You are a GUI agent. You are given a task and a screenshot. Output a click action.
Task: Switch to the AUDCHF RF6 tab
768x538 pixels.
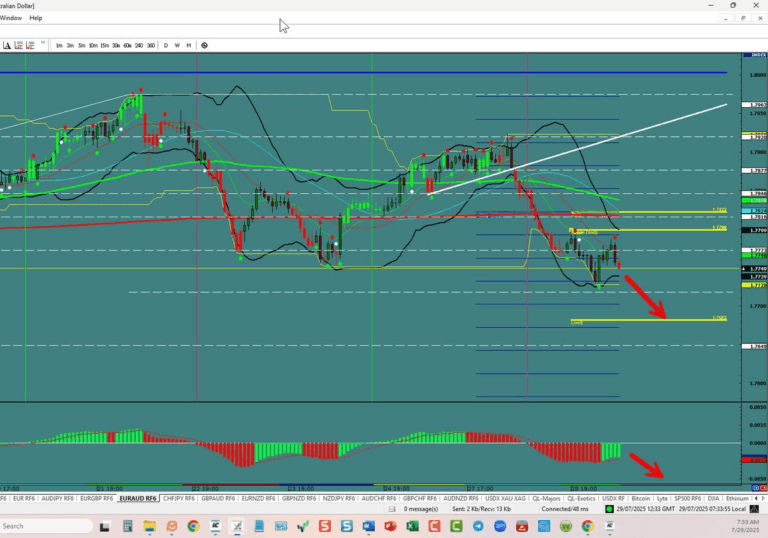[x=379, y=498]
